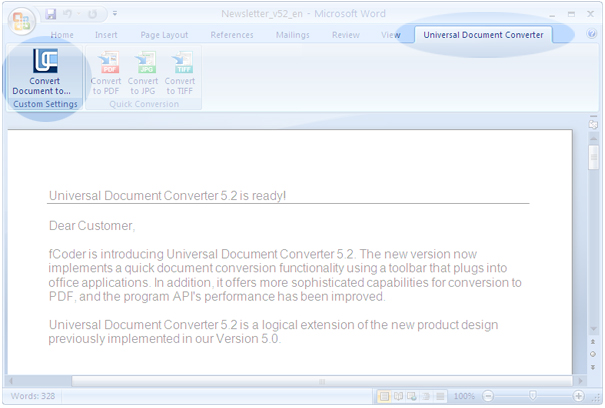
Task: Switch to Draft view
Action: [439, 396]
